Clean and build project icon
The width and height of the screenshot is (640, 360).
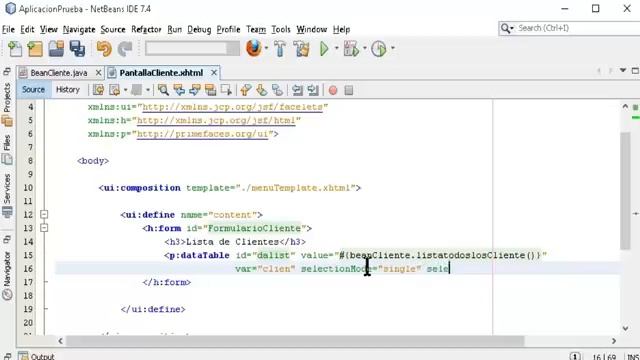pyautogui.click(x=302, y=49)
